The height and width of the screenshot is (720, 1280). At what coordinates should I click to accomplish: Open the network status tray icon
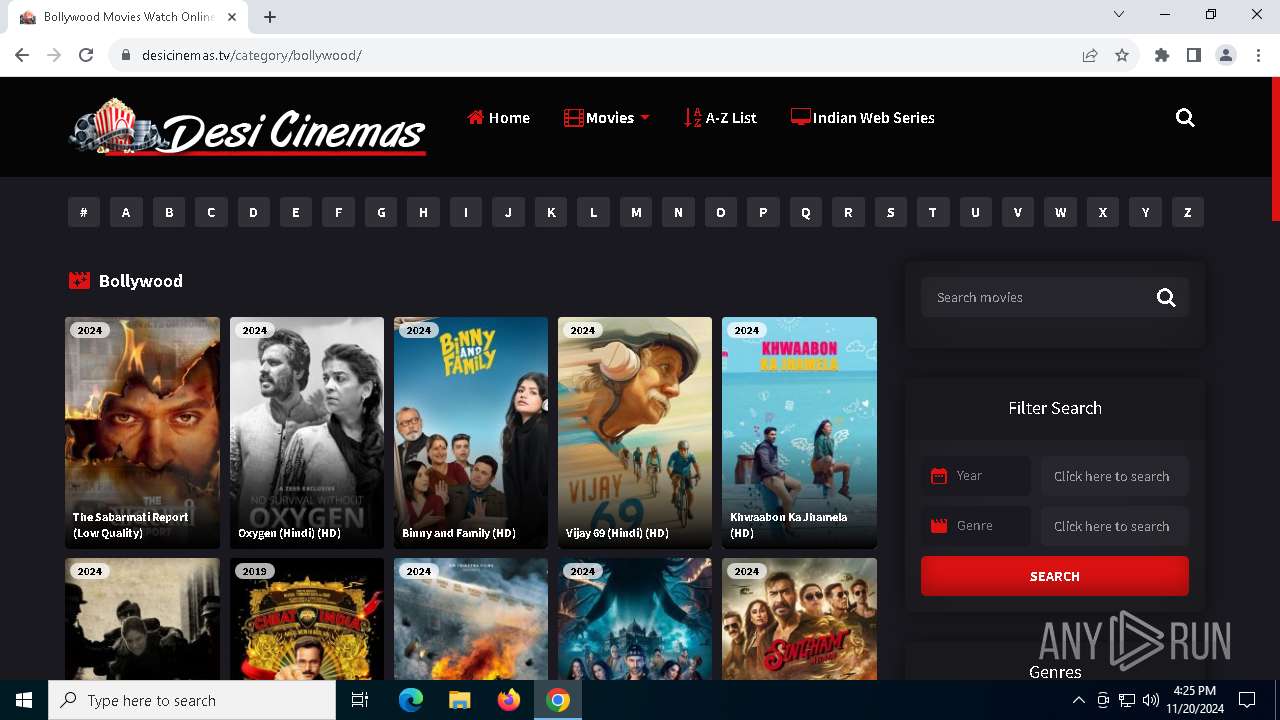coord(1127,700)
